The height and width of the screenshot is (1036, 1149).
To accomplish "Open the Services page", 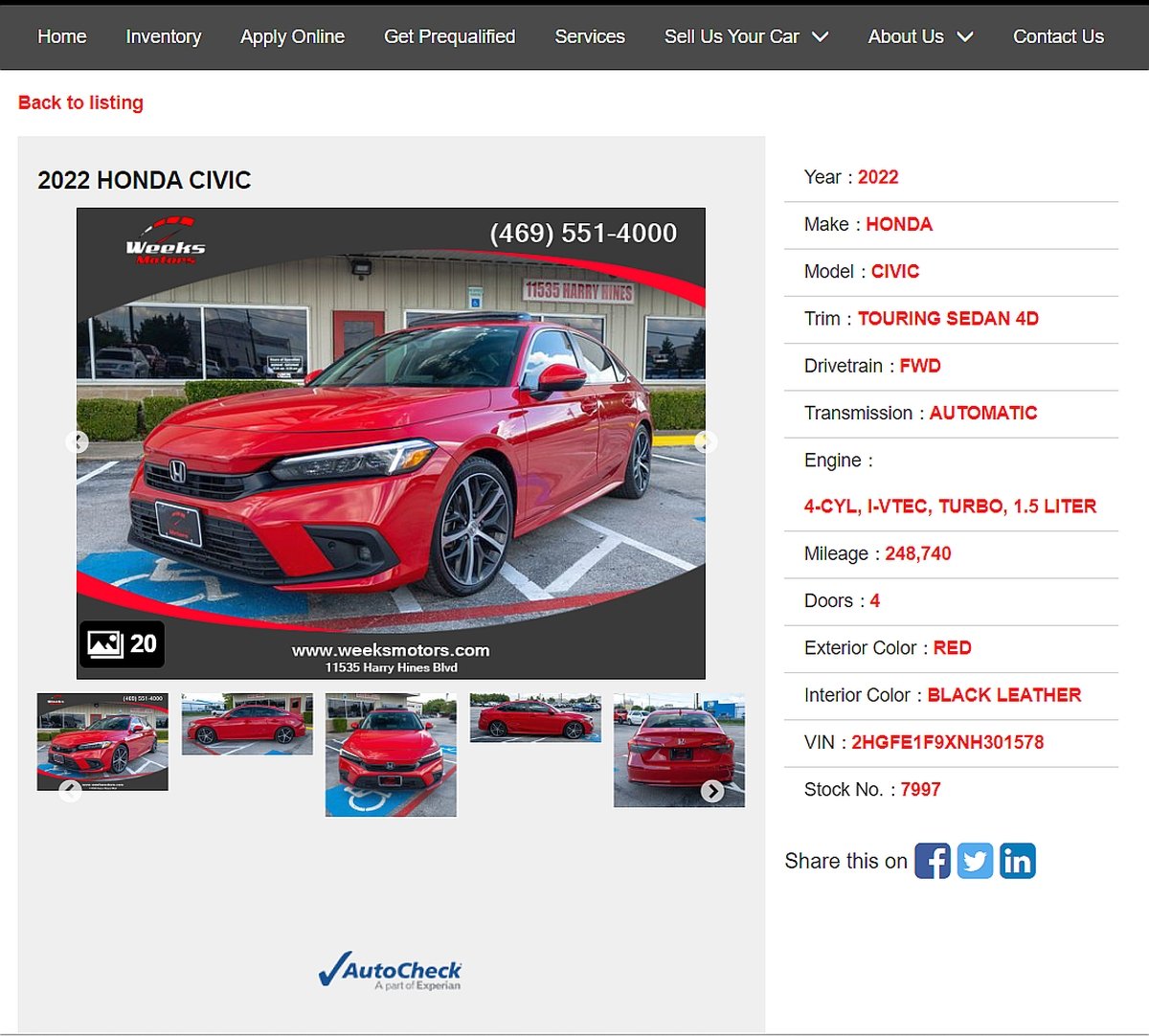I will tap(590, 36).
